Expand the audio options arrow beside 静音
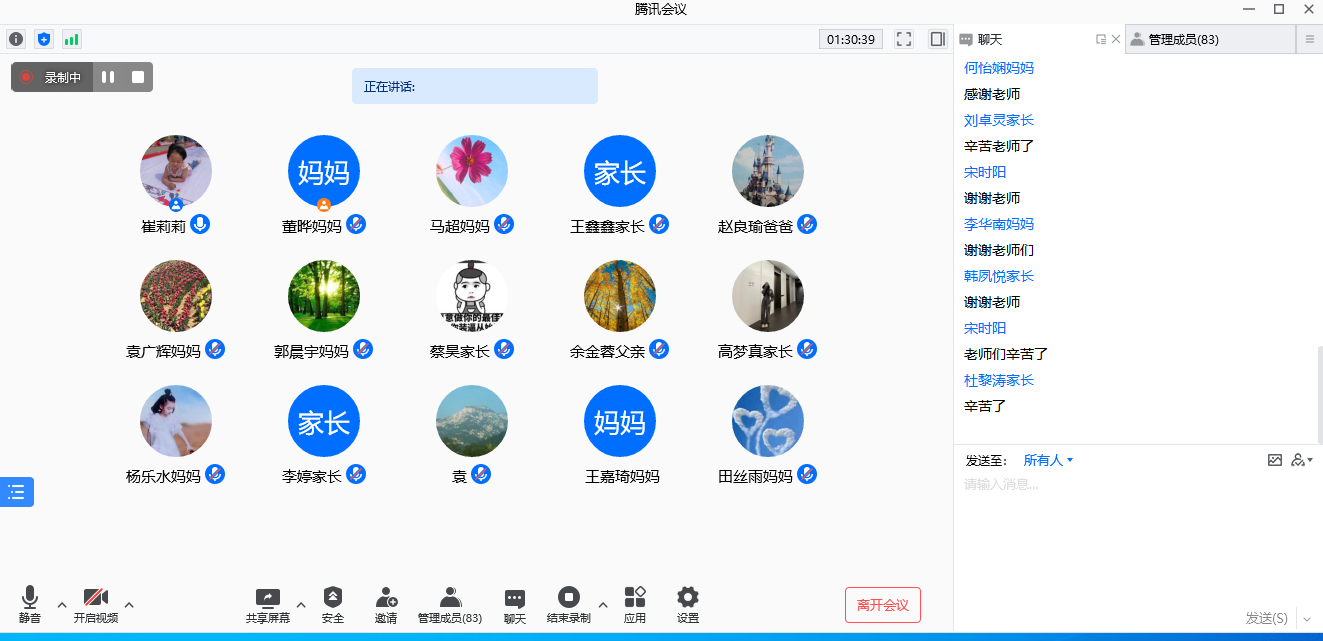The width and height of the screenshot is (1323, 641). pyautogui.click(x=62, y=604)
